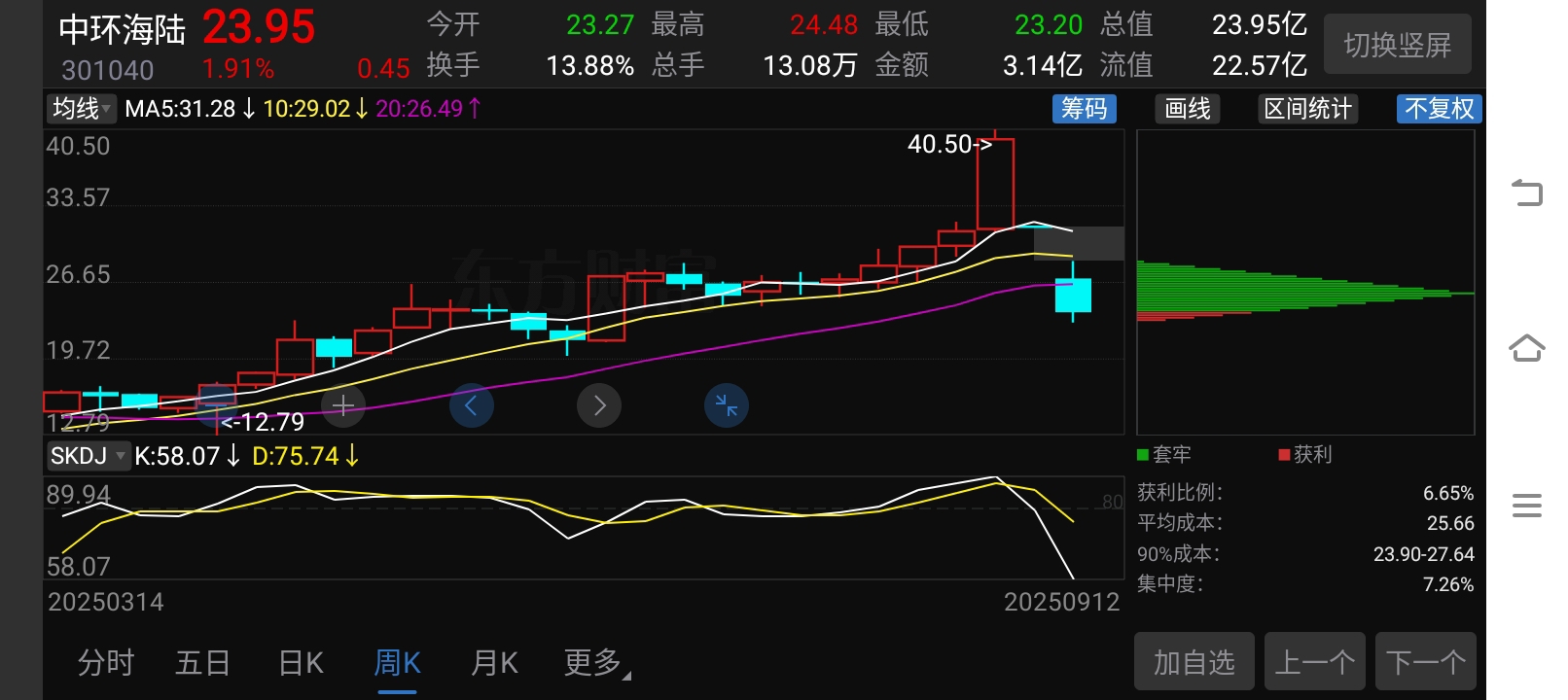Image resolution: width=1568 pixels, height=700 pixels.
Task: Open the SKDJ indicator dropdown
Action: [x=88, y=456]
